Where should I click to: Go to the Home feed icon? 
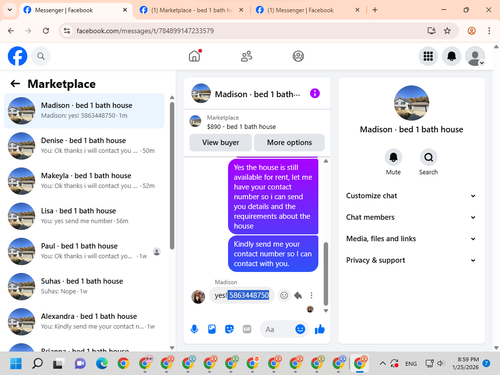[195, 56]
